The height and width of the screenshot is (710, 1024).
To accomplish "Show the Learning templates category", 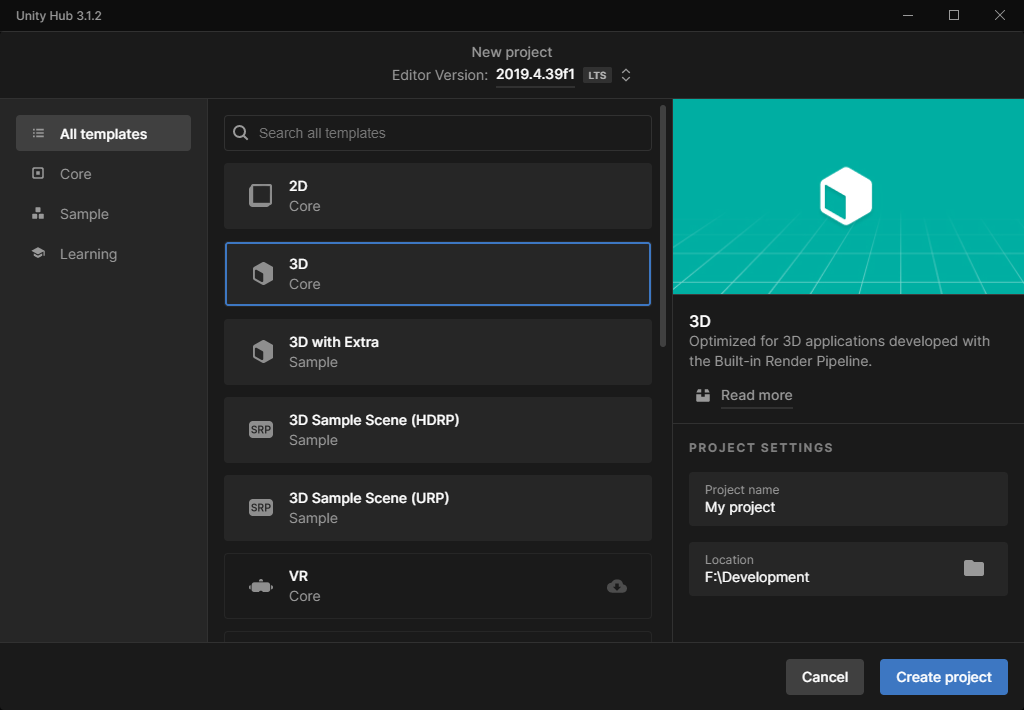I will click(x=88, y=254).
